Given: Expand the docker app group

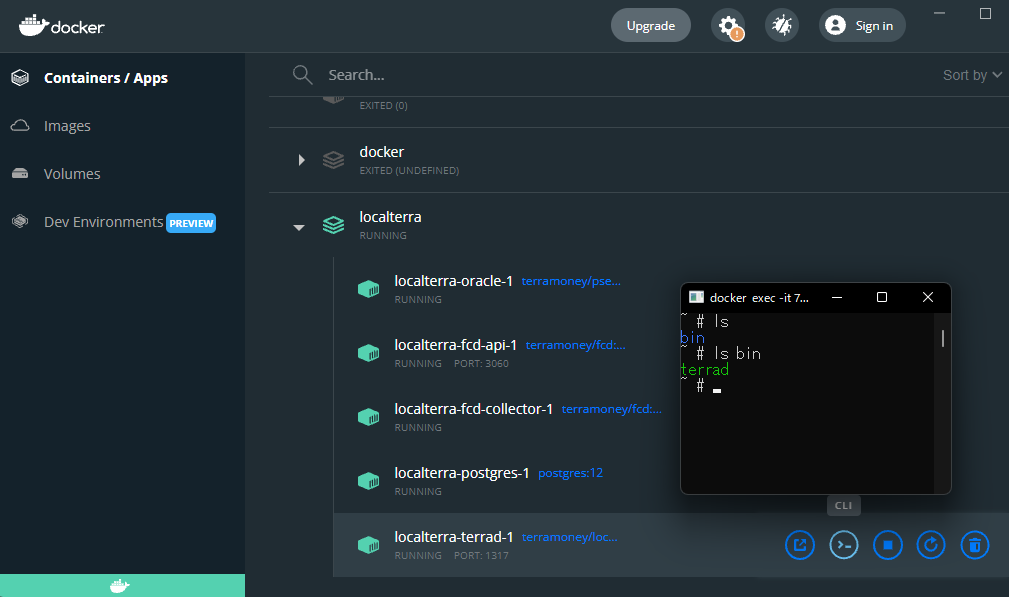Looking at the screenshot, I should pos(302,160).
